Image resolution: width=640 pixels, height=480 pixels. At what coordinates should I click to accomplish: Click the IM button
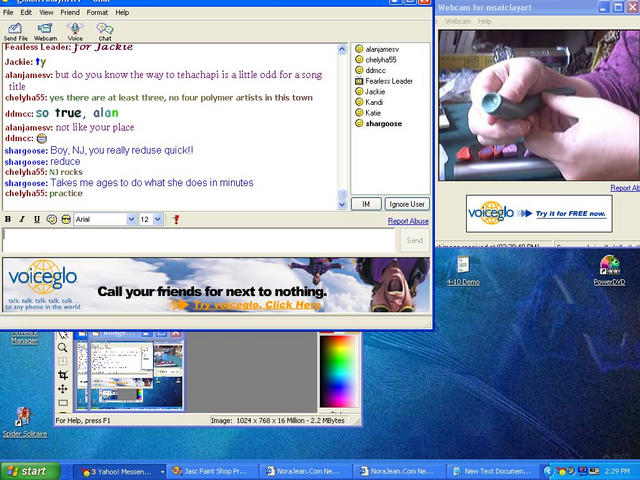[366, 204]
